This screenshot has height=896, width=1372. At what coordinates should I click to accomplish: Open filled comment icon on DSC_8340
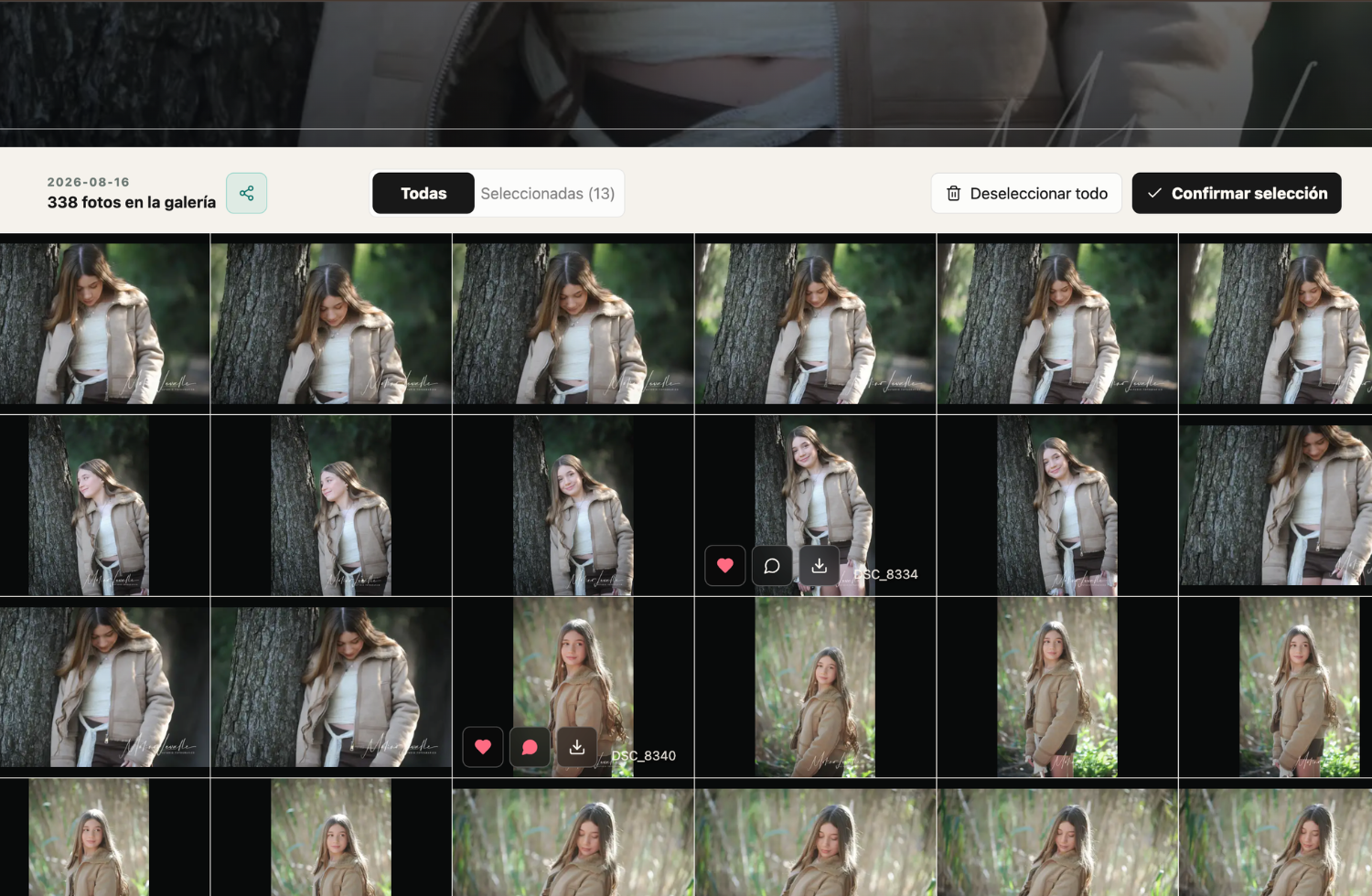coord(530,747)
